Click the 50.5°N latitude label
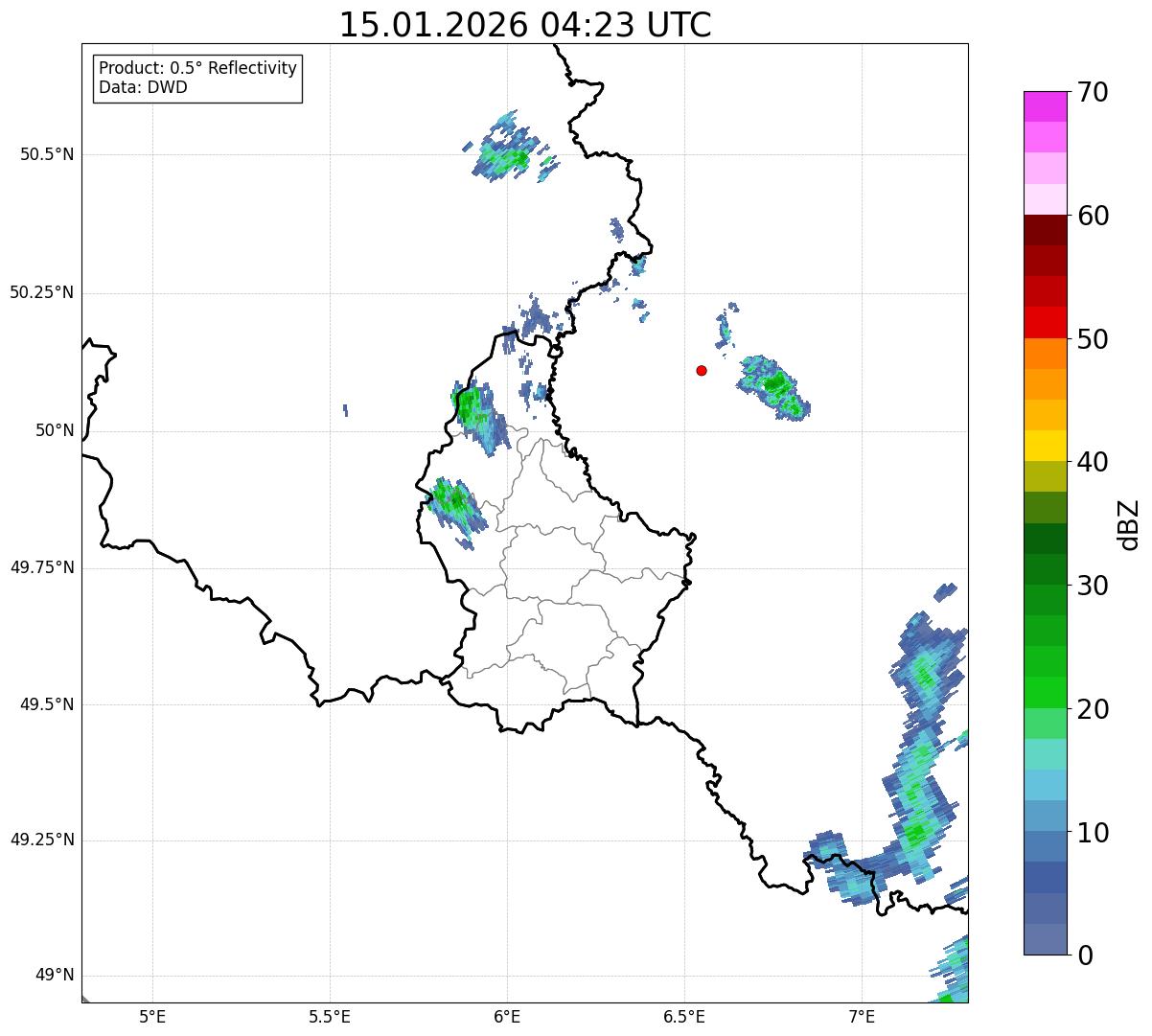Image resolution: width=1152 pixels, height=1036 pixels. pos(47,154)
